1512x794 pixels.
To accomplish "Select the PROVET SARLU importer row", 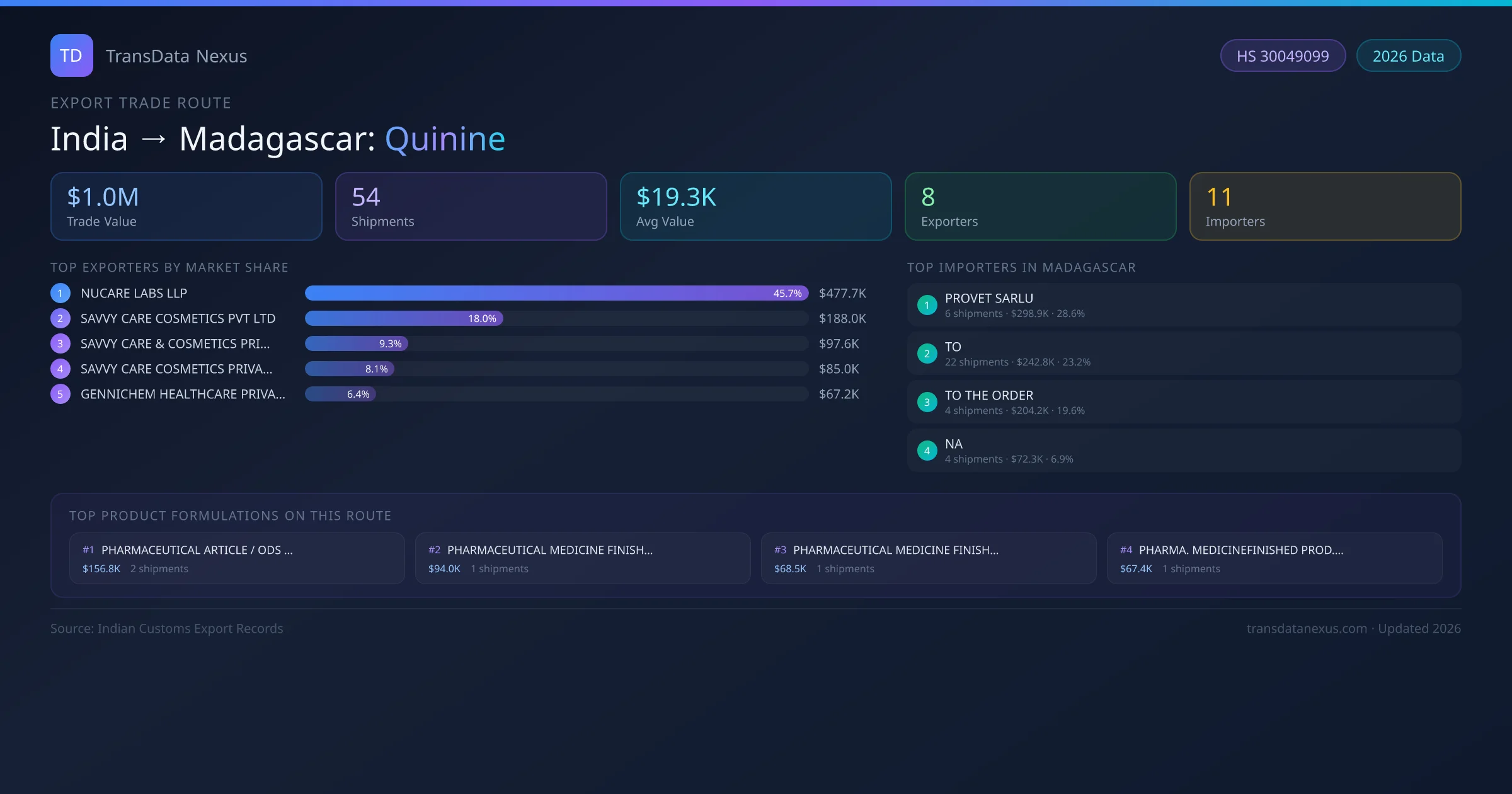I will pos(1183,305).
